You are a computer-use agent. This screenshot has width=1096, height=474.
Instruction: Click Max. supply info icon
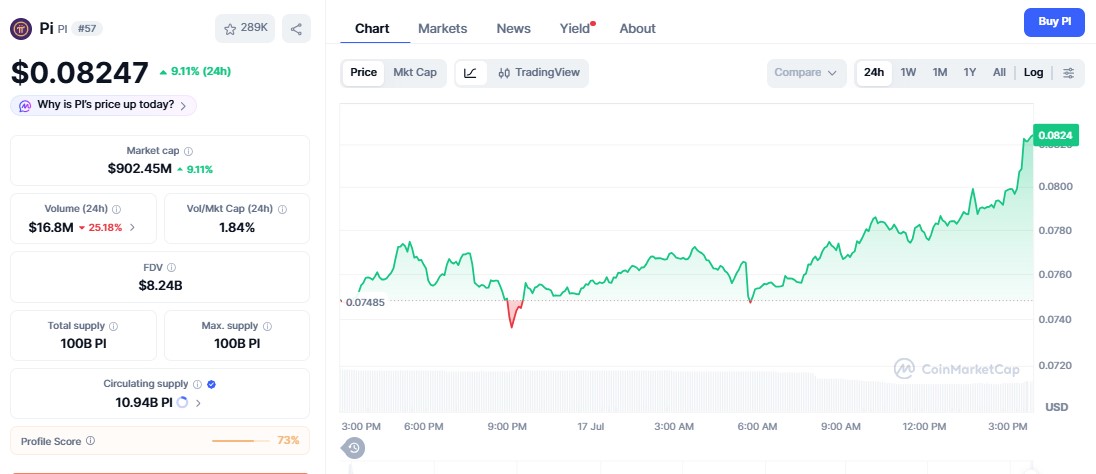click(268, 326)
